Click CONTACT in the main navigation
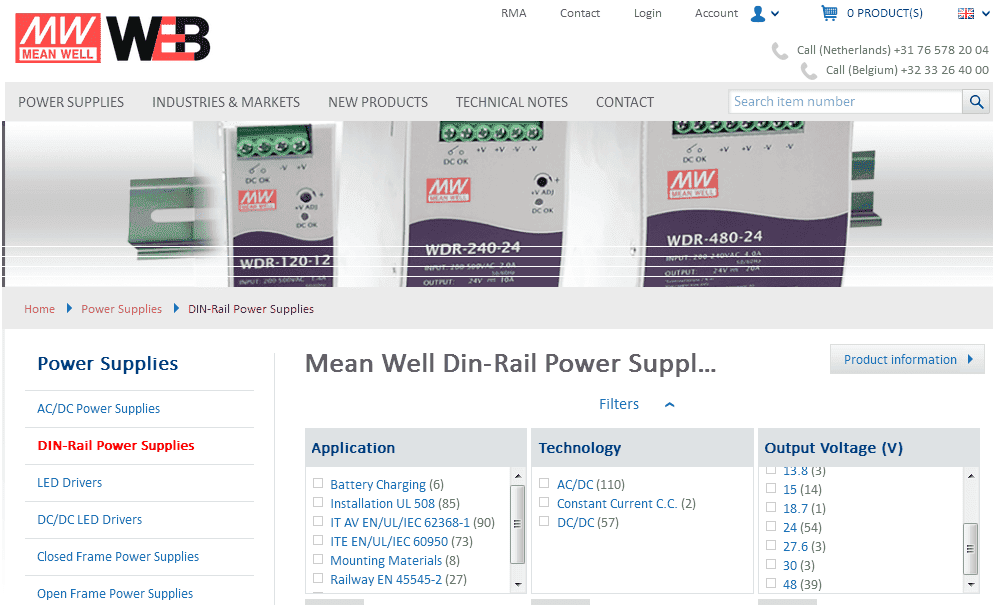This screenshot has height=607, width=995. 624,102
